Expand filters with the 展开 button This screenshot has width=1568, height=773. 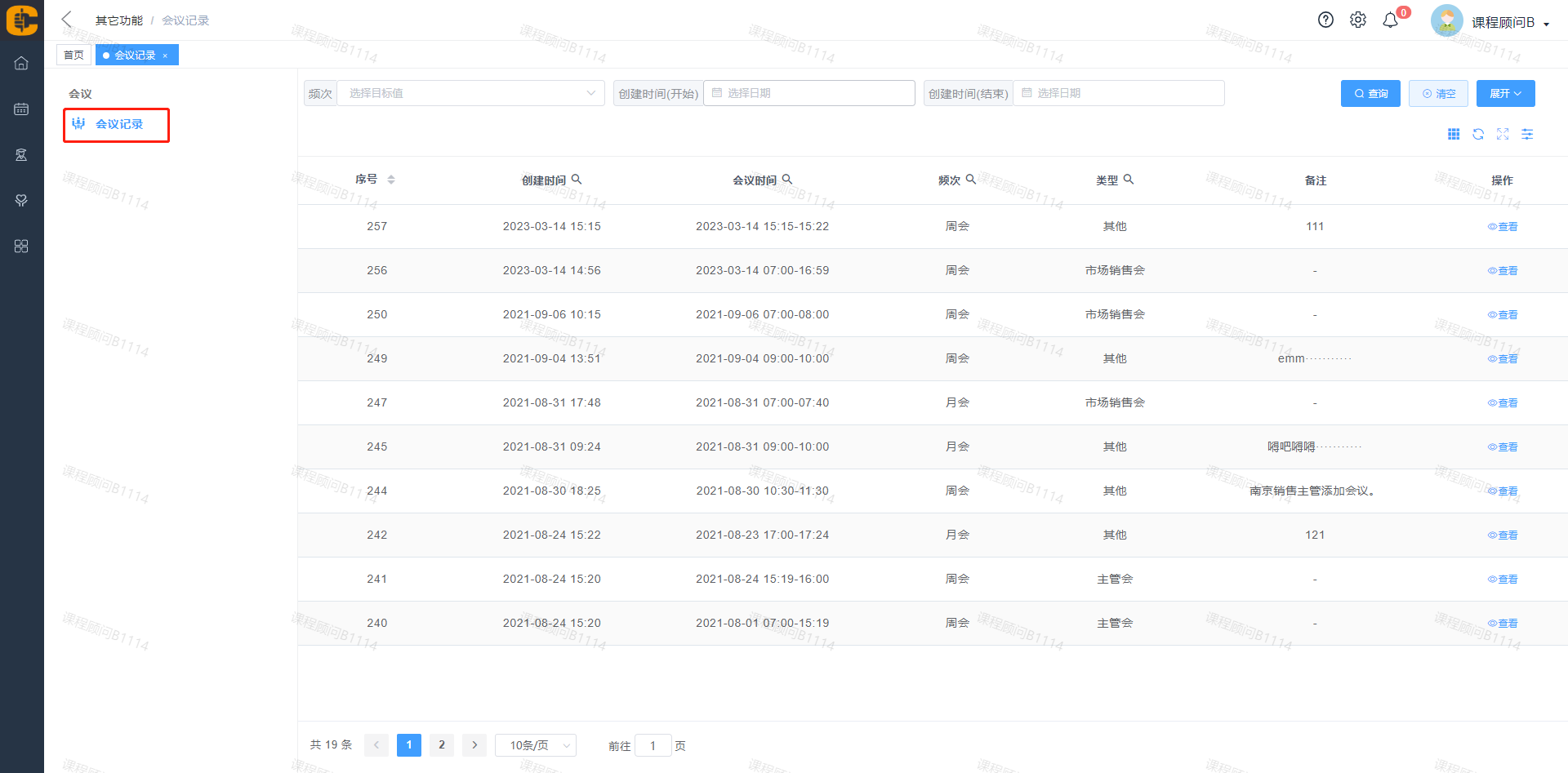point(1504,93)
